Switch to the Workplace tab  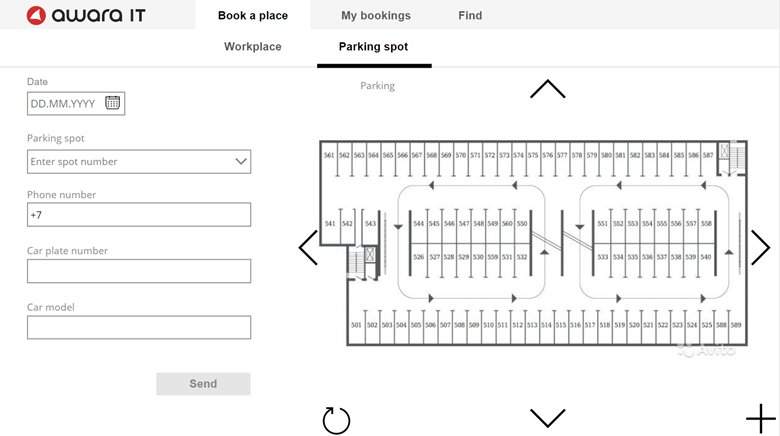pyautogui.click(x=253, y=46)
